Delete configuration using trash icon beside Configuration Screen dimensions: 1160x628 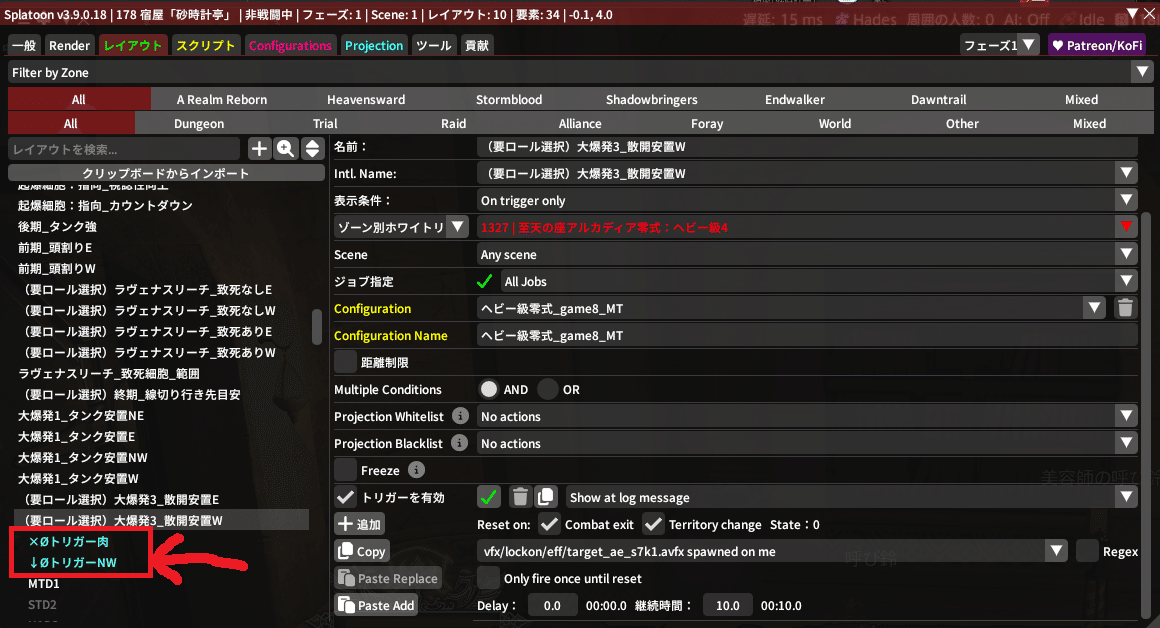[x=1126, y=309]
